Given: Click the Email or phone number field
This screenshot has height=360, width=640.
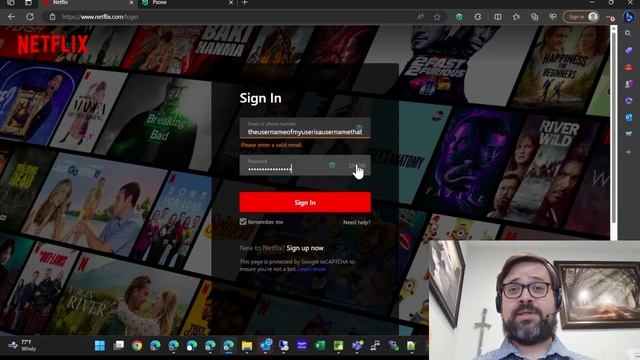Looking at the screenshot, I should 305,128.
